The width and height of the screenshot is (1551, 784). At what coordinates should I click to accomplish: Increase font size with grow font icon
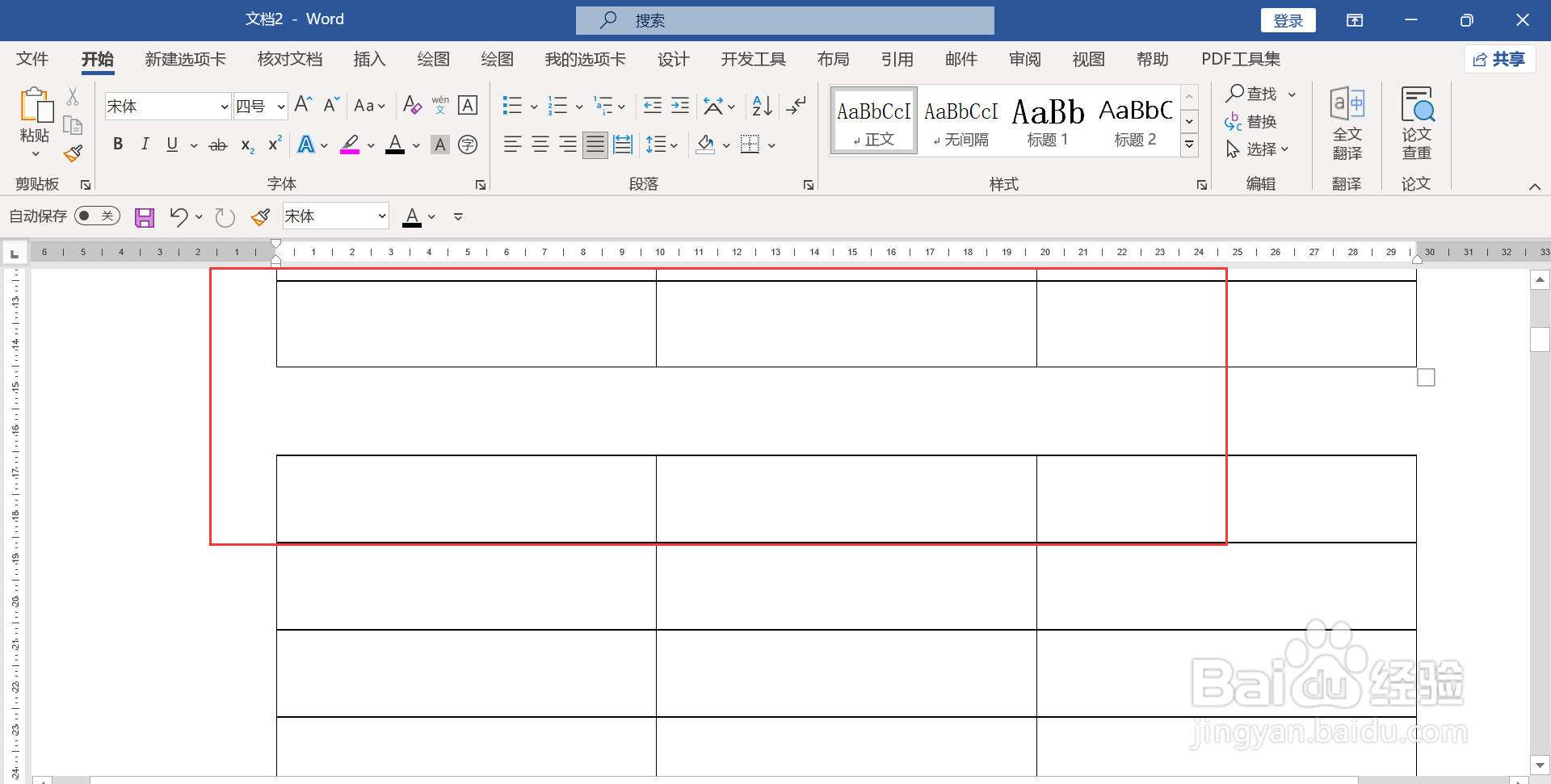tap(303, 105)
